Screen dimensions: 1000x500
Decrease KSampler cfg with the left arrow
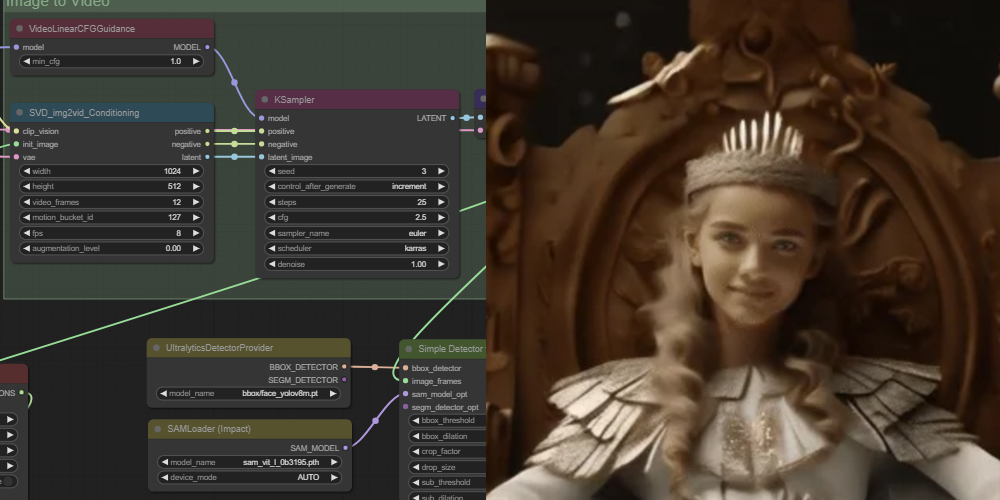tap(272, 217)
